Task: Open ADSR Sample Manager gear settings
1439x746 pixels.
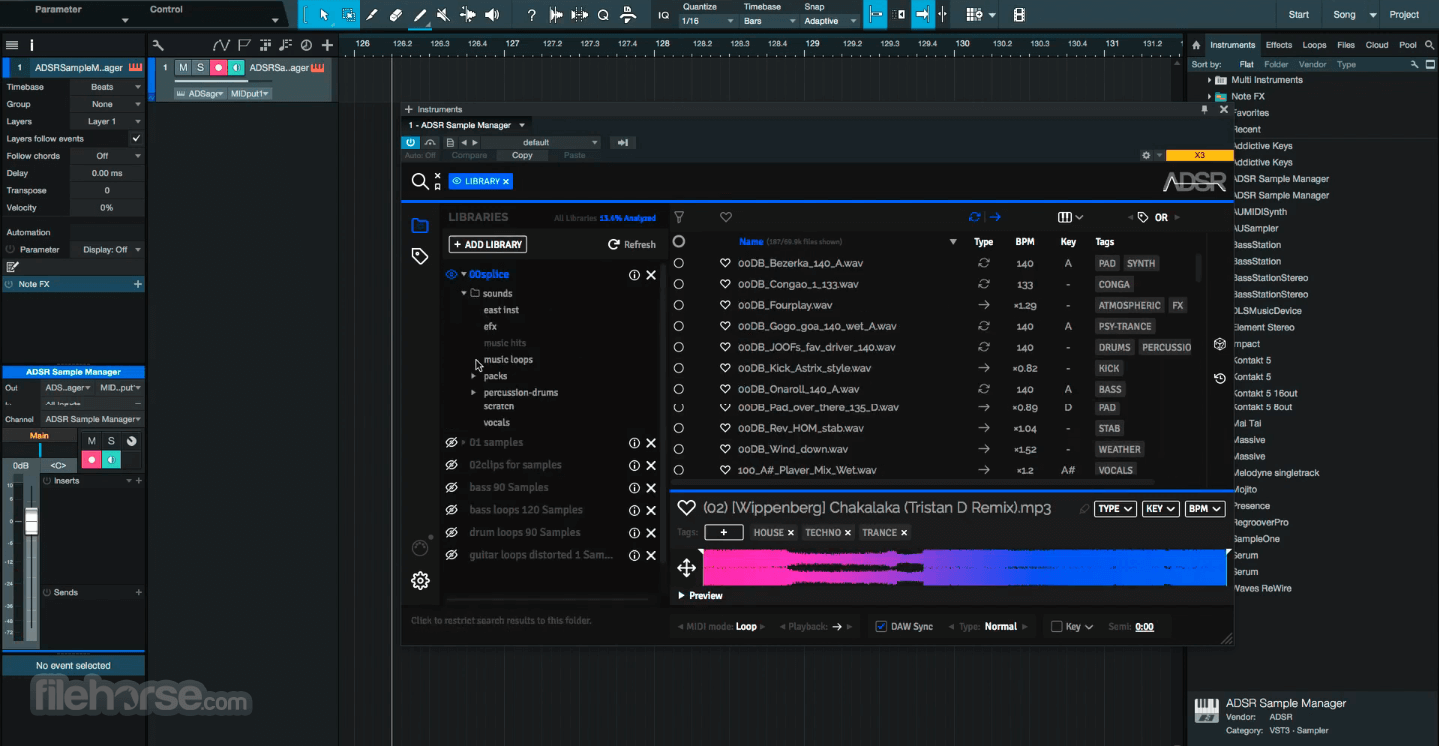Action: pyautogui.click(x=420, y=580)
